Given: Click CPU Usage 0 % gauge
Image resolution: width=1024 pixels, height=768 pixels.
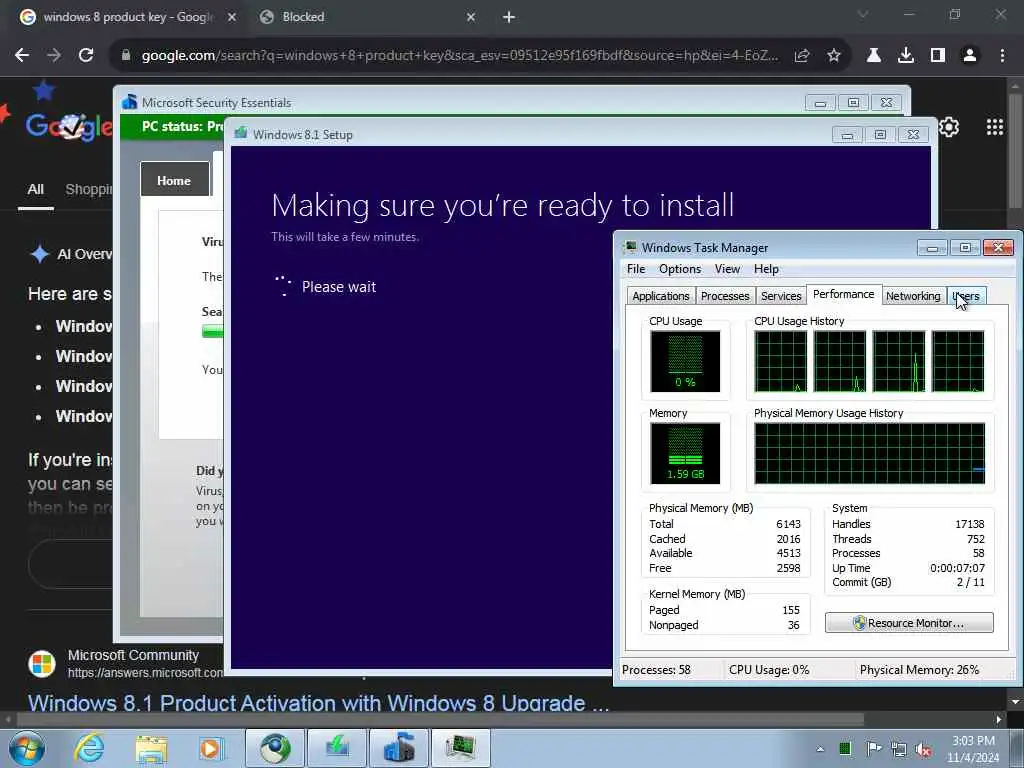Looking at the screenshot, I should [685, 361].
